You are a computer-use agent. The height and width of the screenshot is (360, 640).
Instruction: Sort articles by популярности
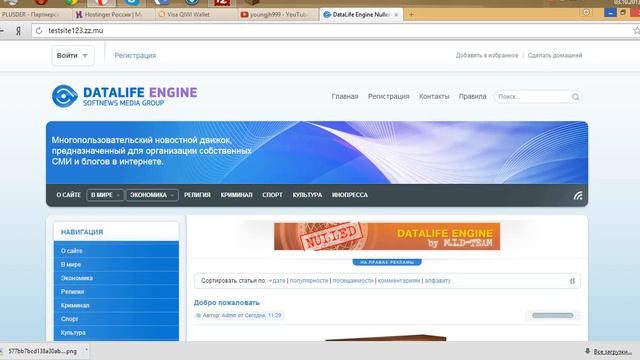309,281
